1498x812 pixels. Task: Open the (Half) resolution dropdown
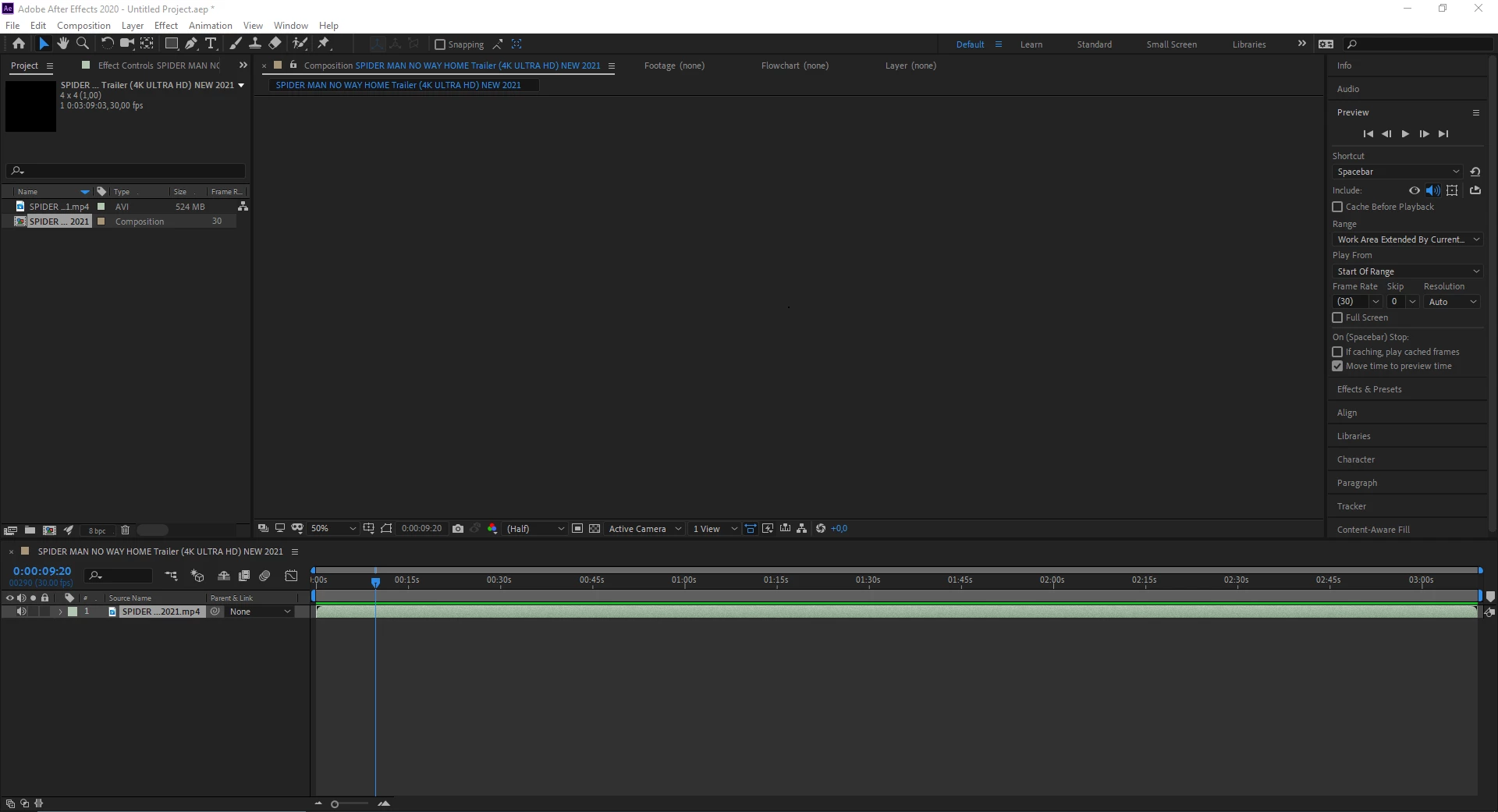click(535, 528)
